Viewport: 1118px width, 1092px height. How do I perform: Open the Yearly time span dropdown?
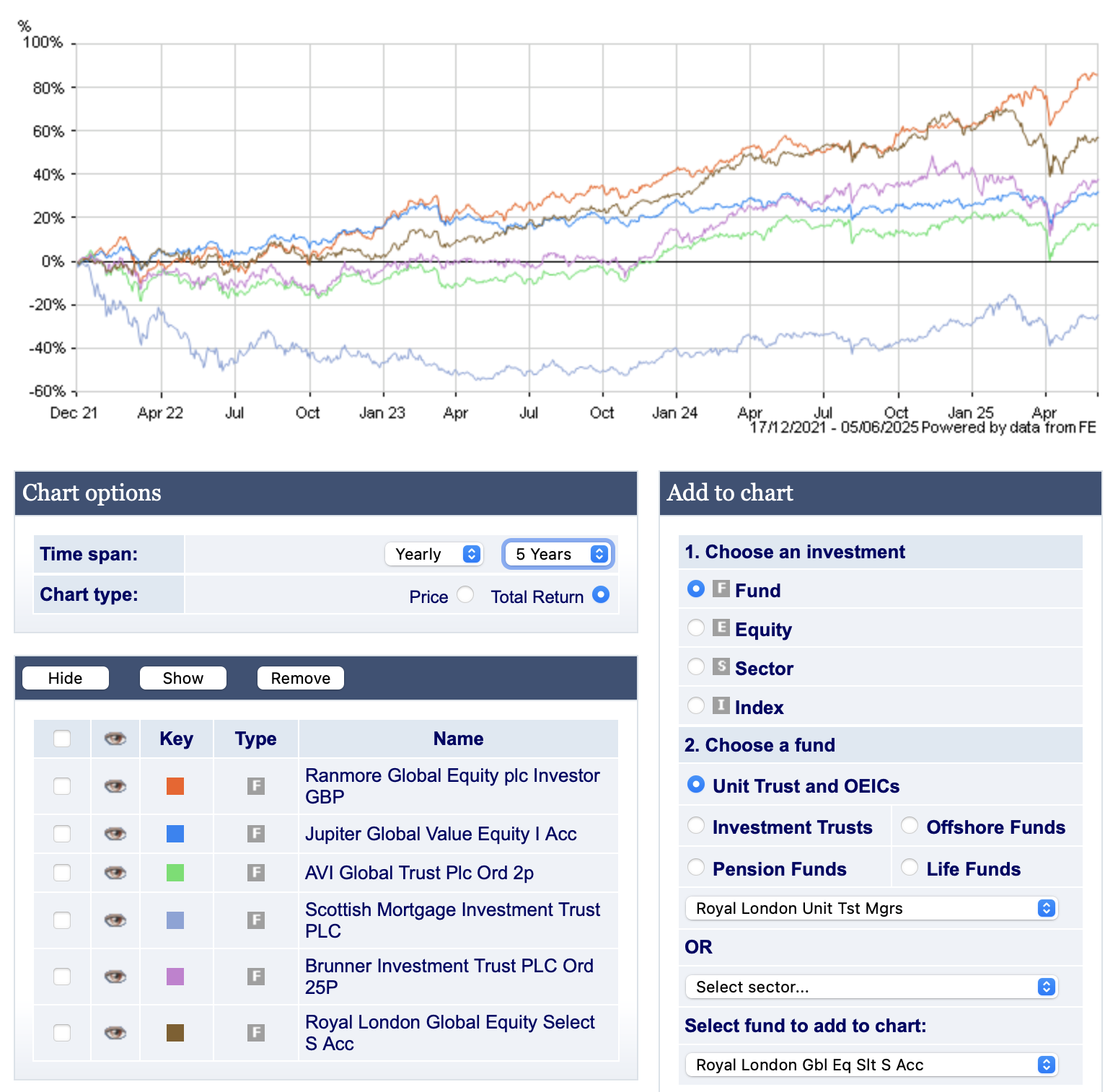[433, 554]
